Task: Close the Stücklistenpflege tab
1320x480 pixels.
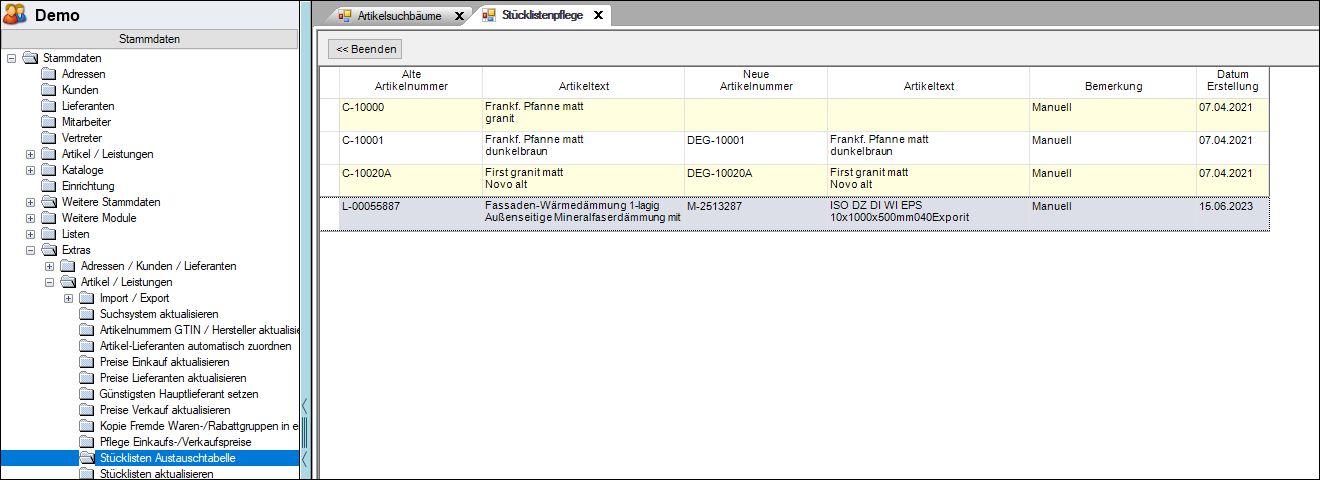Action: pos(598,16)
